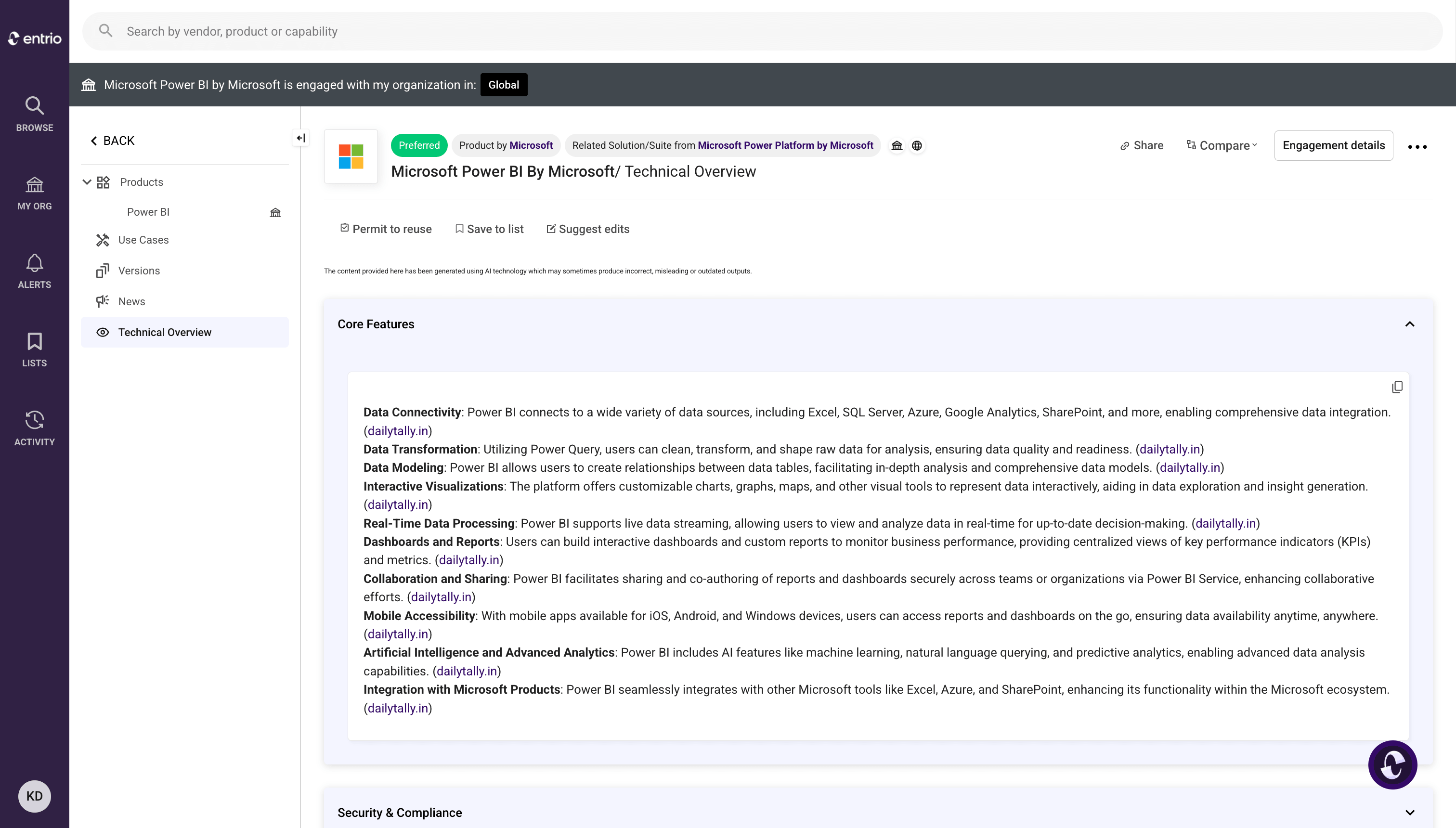Select Power BI product item

[148, 211]
